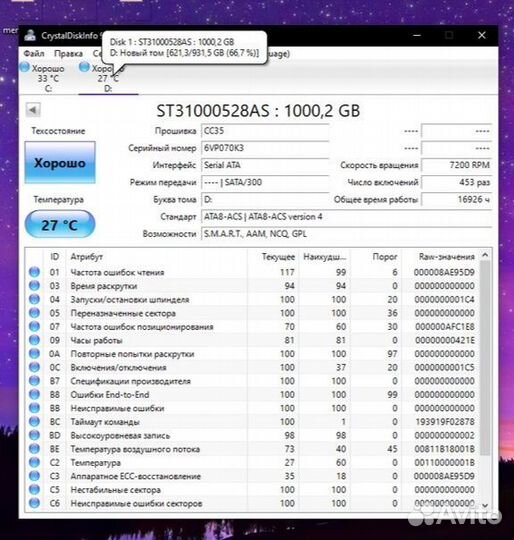Select the D: disk tab (27 °C)
Viewport: 514px width, 540px height.
(x=108, y=78)
